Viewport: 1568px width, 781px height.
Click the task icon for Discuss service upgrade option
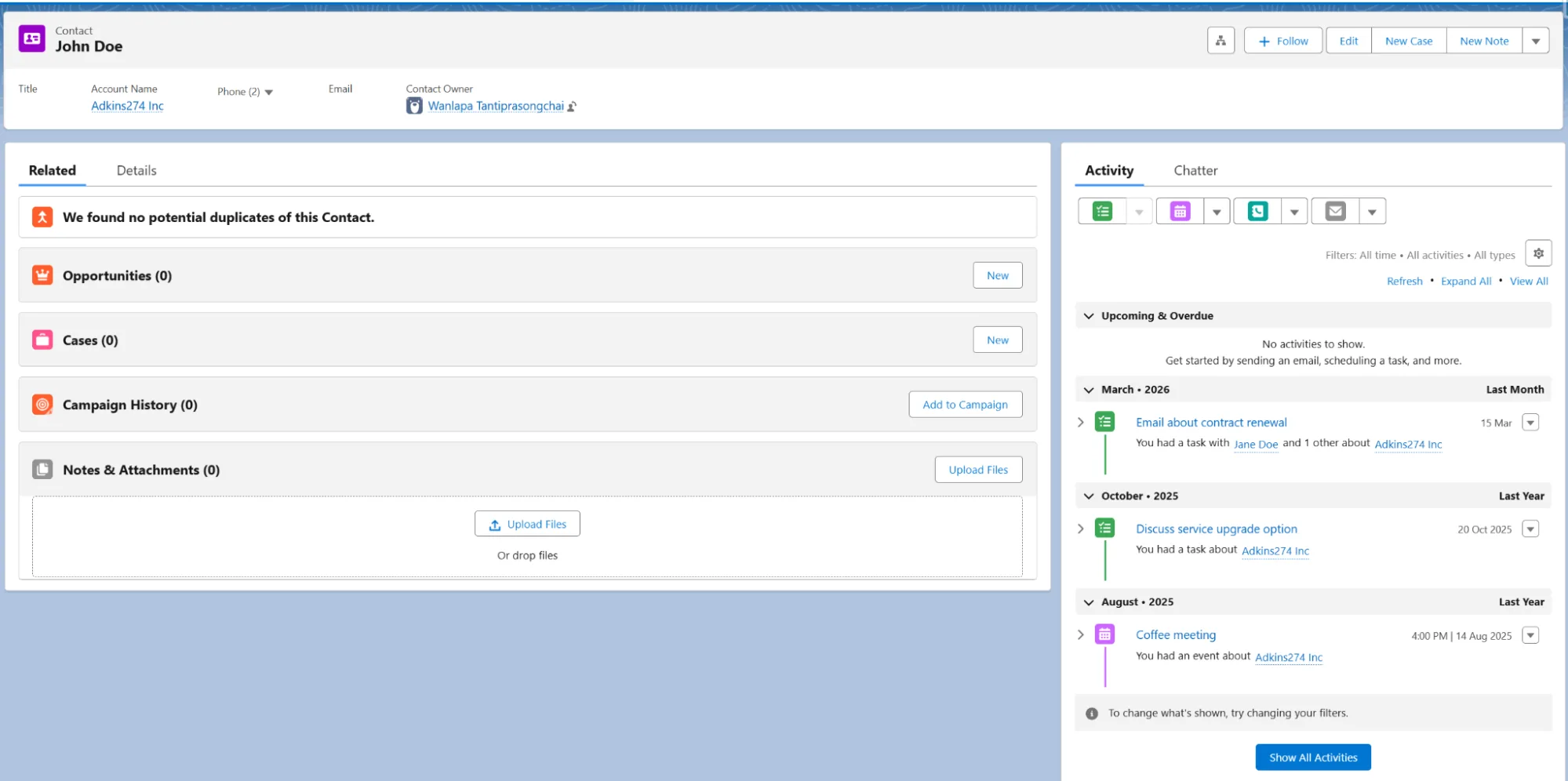[x=1105, y=529]
